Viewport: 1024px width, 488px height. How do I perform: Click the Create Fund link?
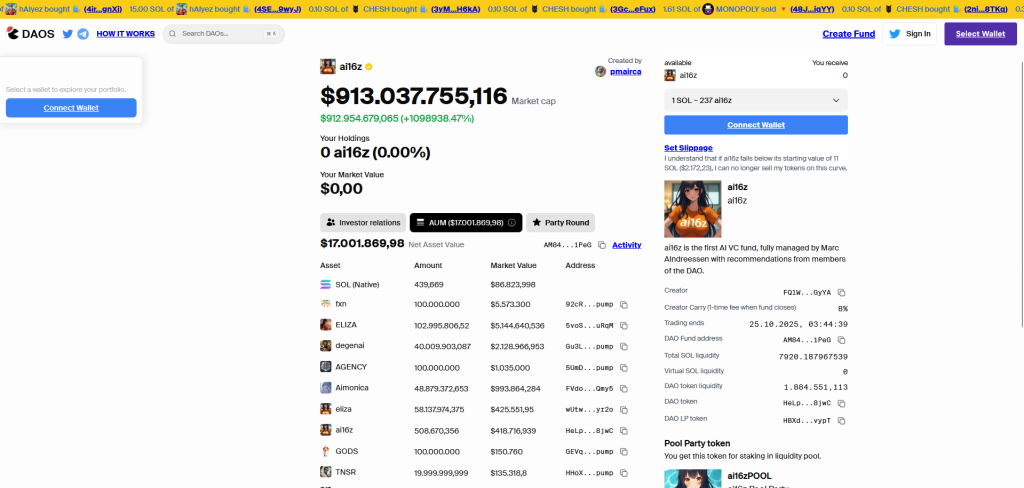click(x=848, y=34)
